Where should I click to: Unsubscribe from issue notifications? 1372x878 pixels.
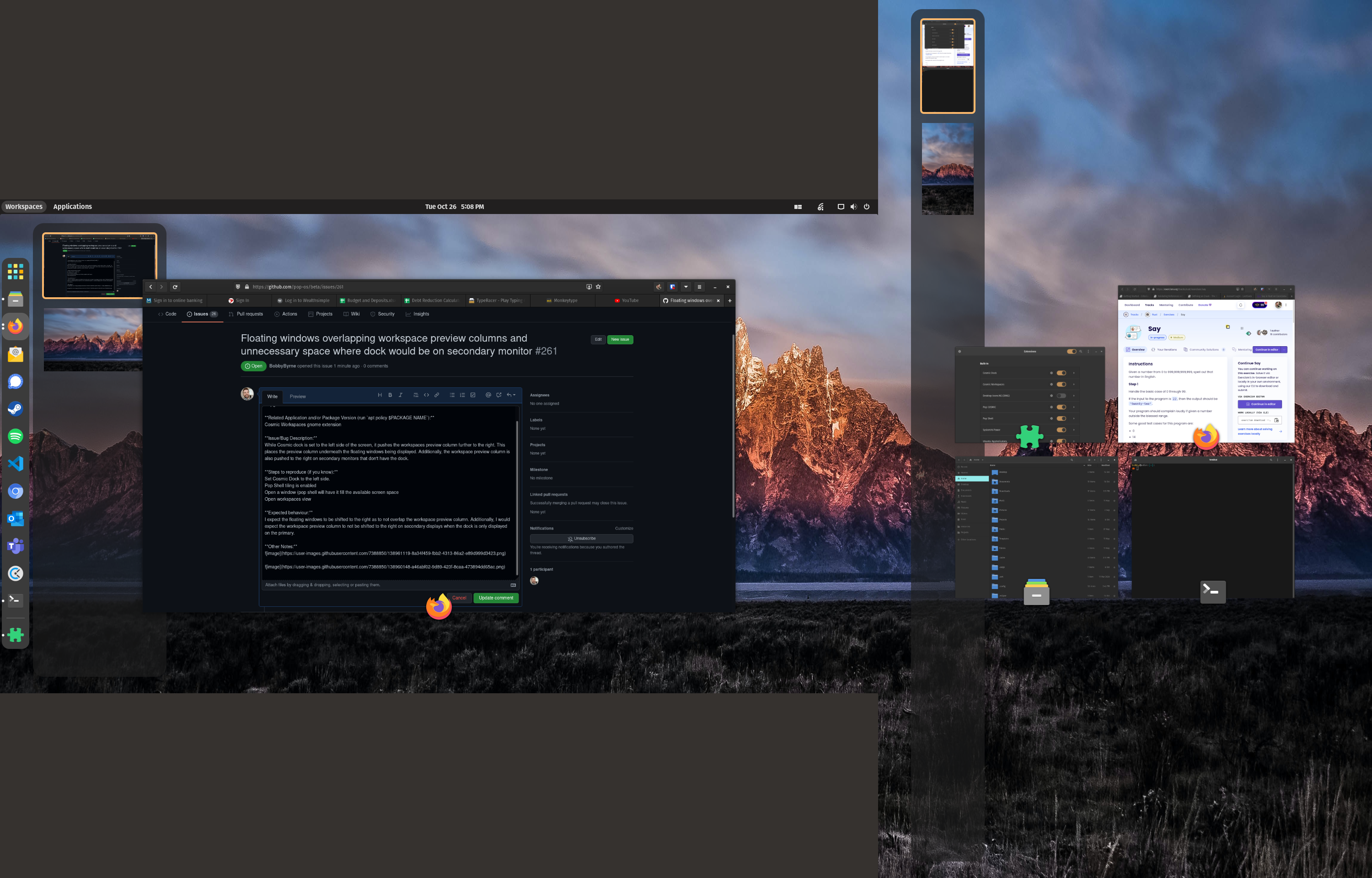point(581,539)
